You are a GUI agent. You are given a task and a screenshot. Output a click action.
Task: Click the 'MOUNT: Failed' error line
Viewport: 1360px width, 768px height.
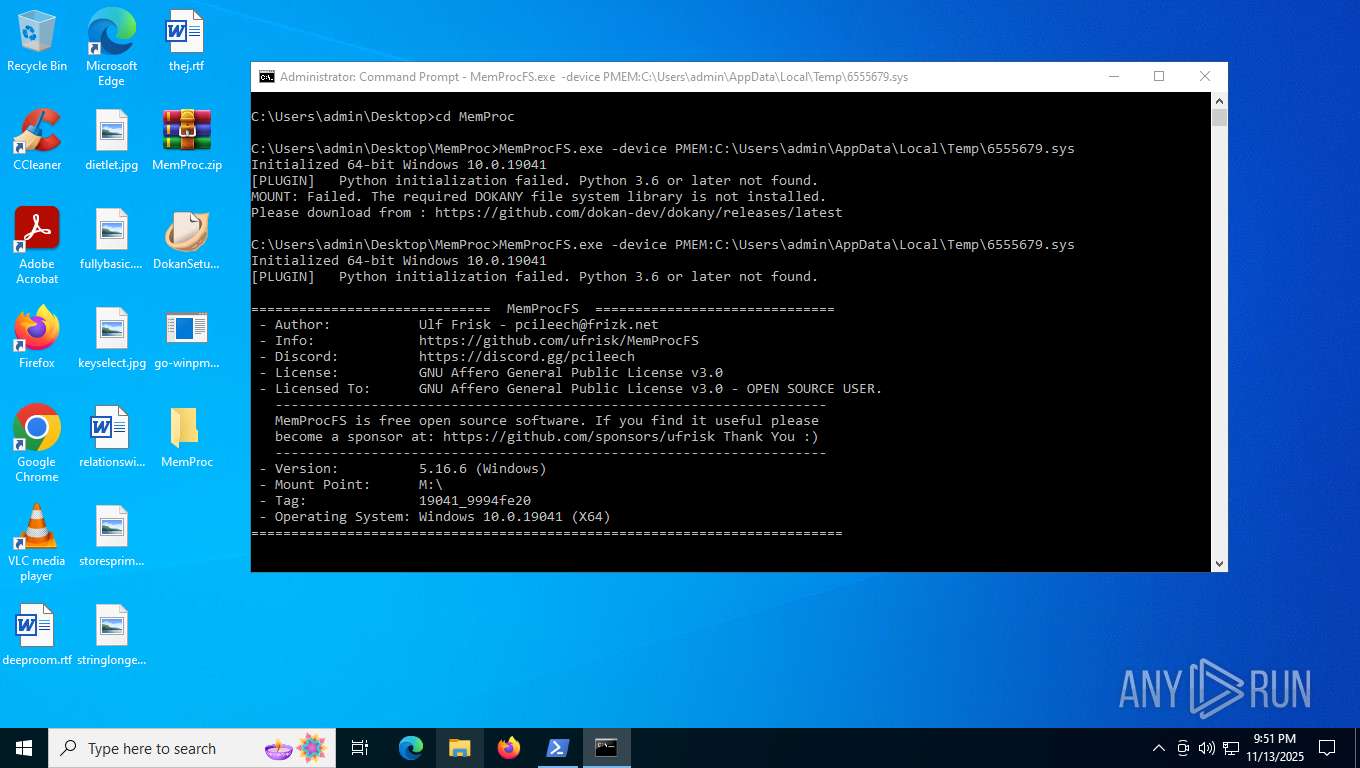click(539, 197)
